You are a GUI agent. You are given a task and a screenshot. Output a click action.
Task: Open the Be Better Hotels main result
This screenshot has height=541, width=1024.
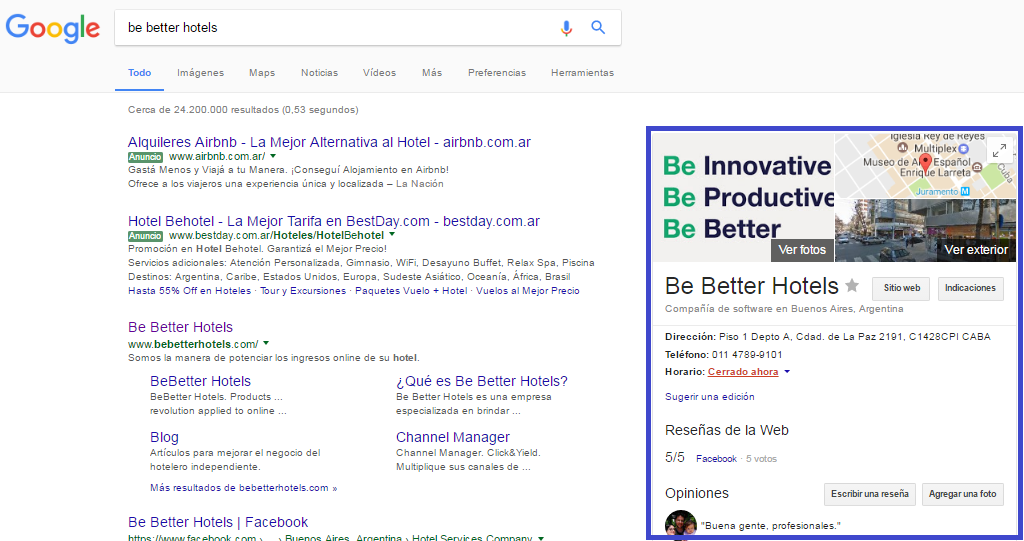point(180,327)
